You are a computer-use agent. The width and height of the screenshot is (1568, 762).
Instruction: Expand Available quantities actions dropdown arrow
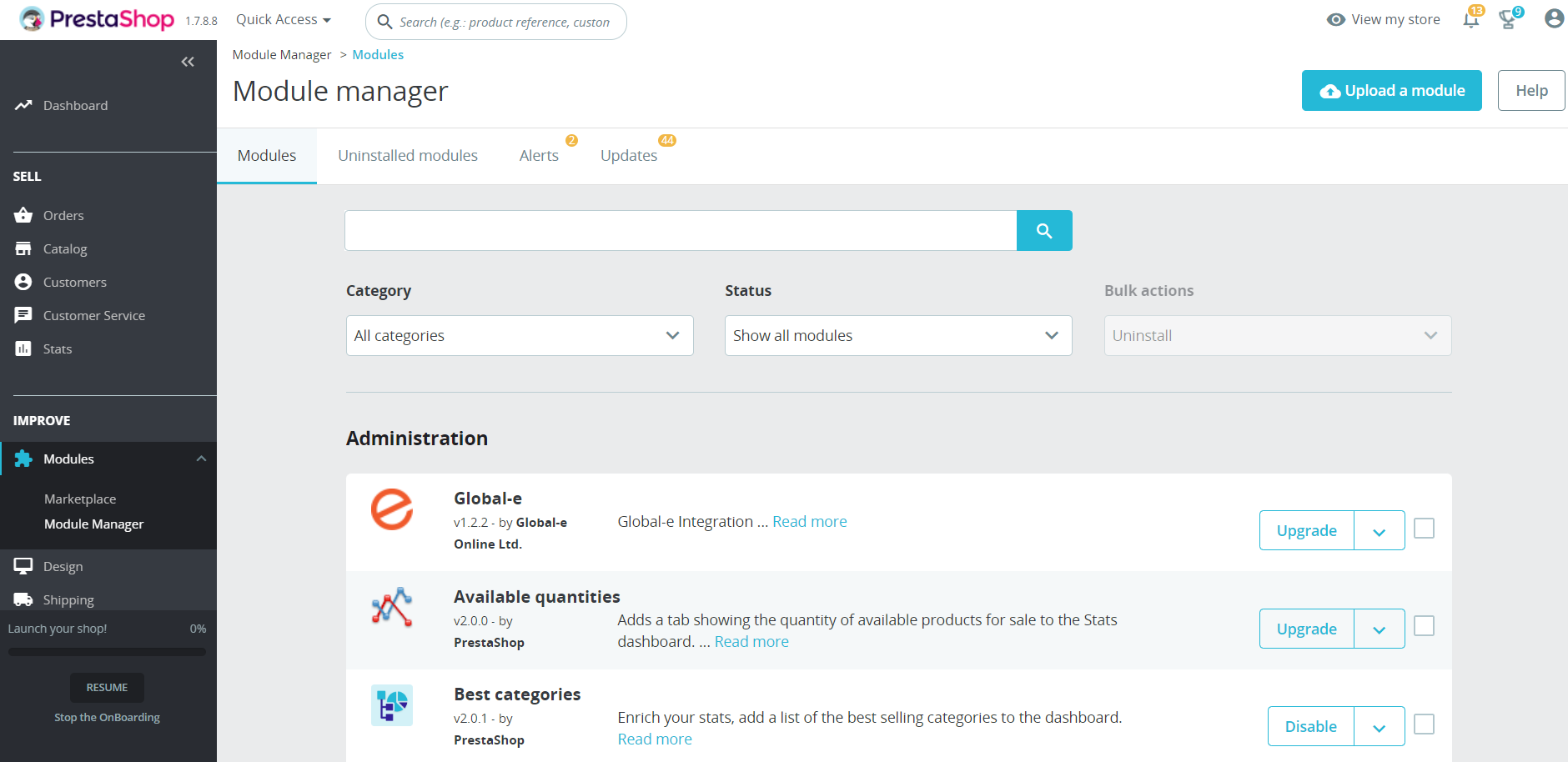tap(1380, 629)
